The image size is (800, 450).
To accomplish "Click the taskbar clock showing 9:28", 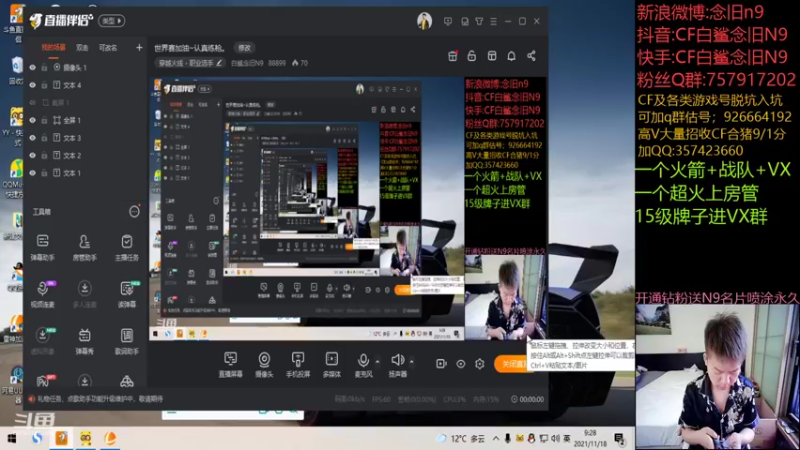I will tap(590, 438).
